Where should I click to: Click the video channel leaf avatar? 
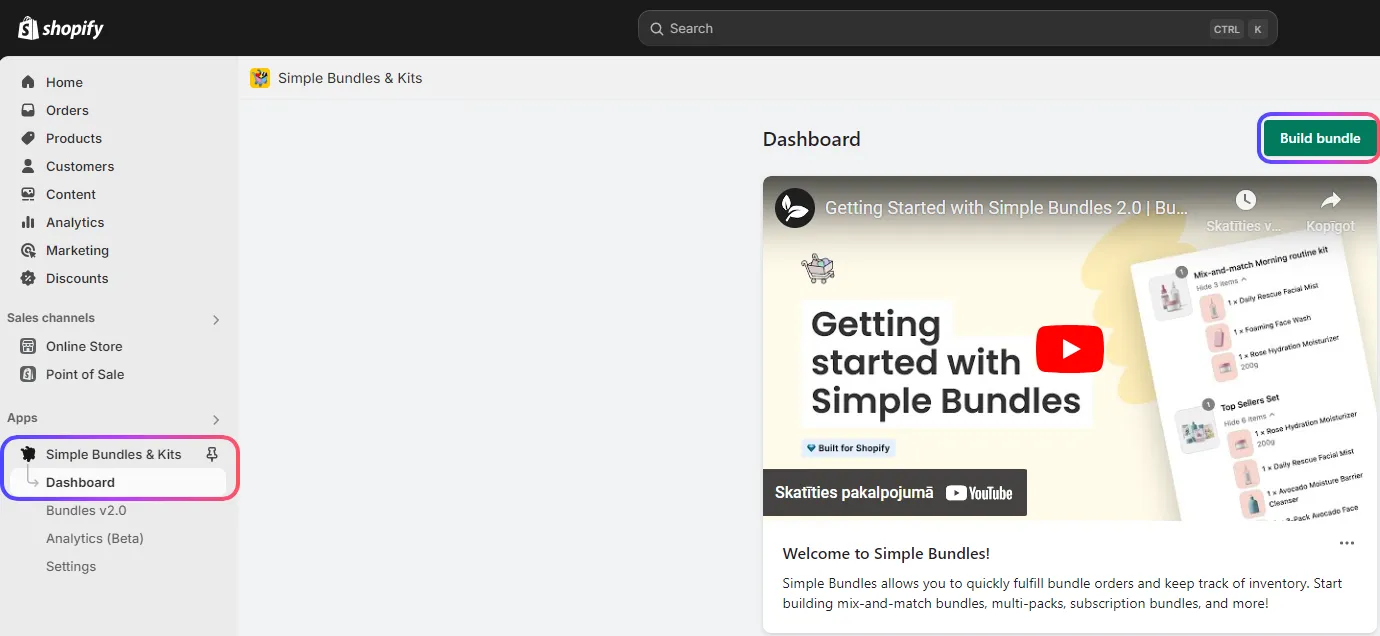pos(795,207)
